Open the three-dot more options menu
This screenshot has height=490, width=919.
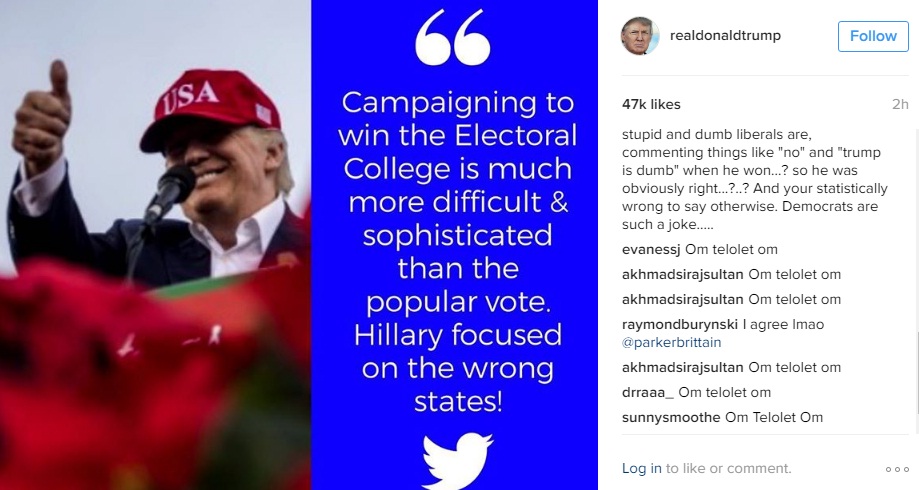897,468
